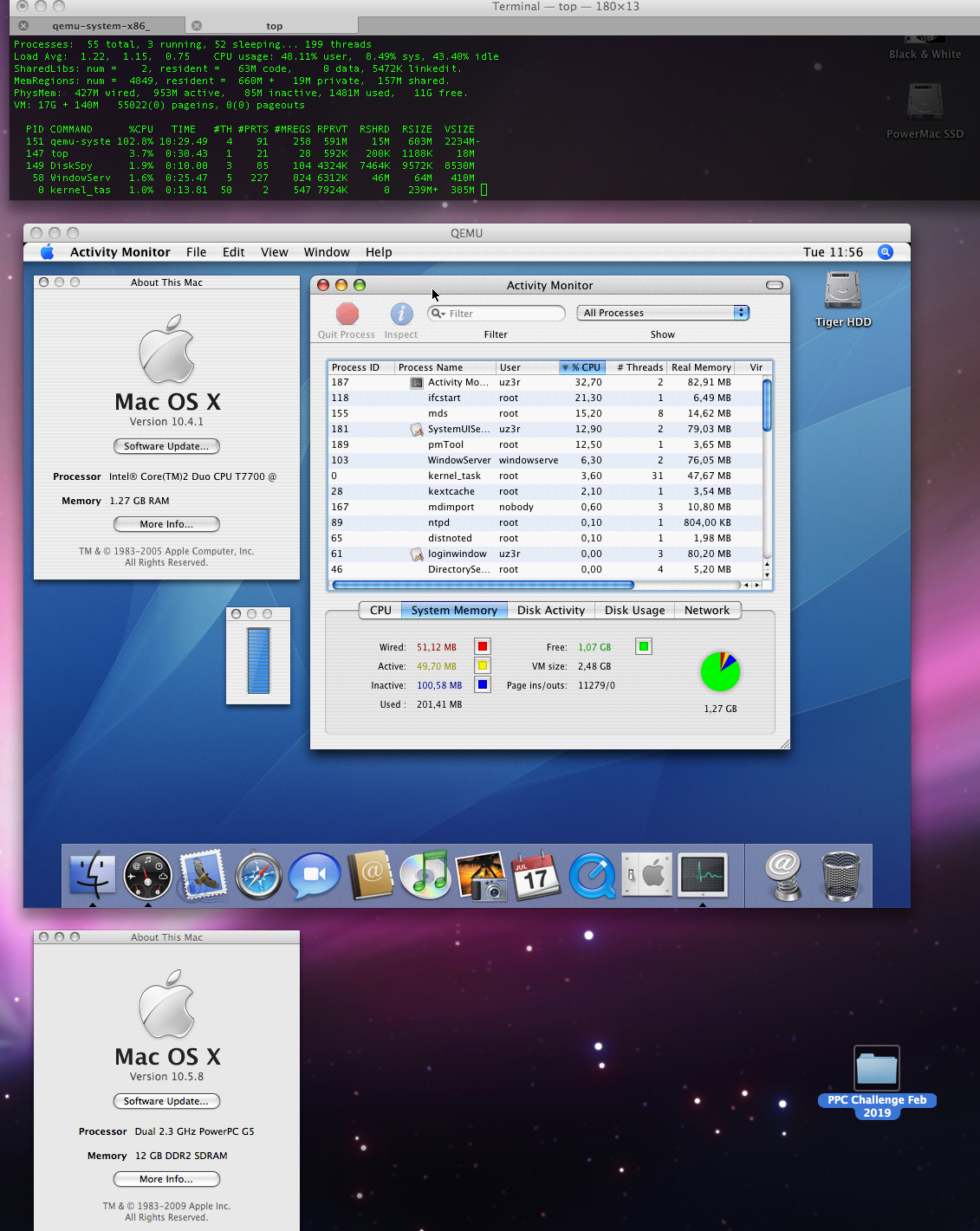Image resolution: width=980 pixels, height=1231 pixels.
Task: Launch iTunes from the dock
Action: [425, 875]
